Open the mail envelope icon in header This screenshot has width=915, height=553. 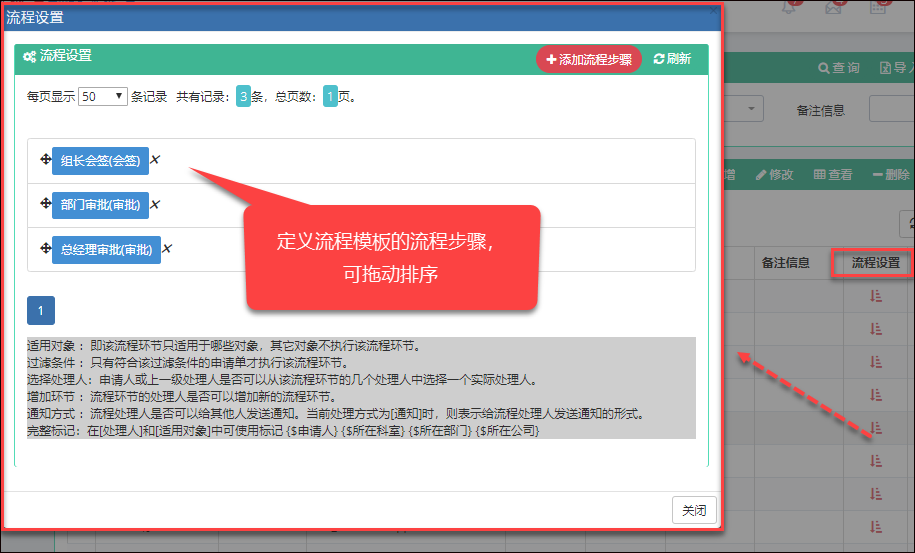point(833,8)
